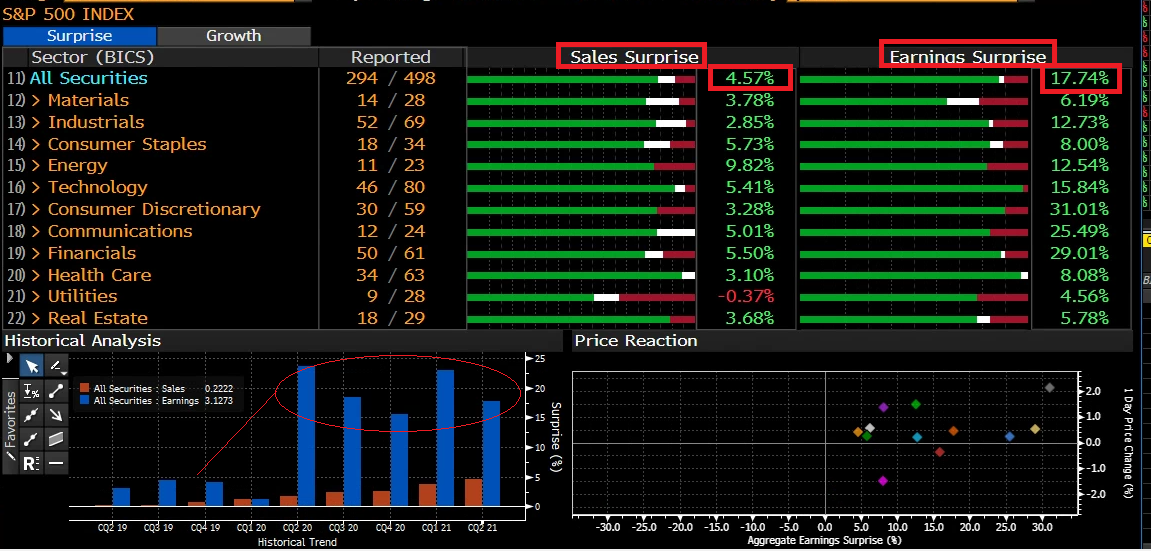Viewport: 1151px width, 551px height.
Task: Click the Favorites pencil edit icon
Action: click(x=11, y=458)
